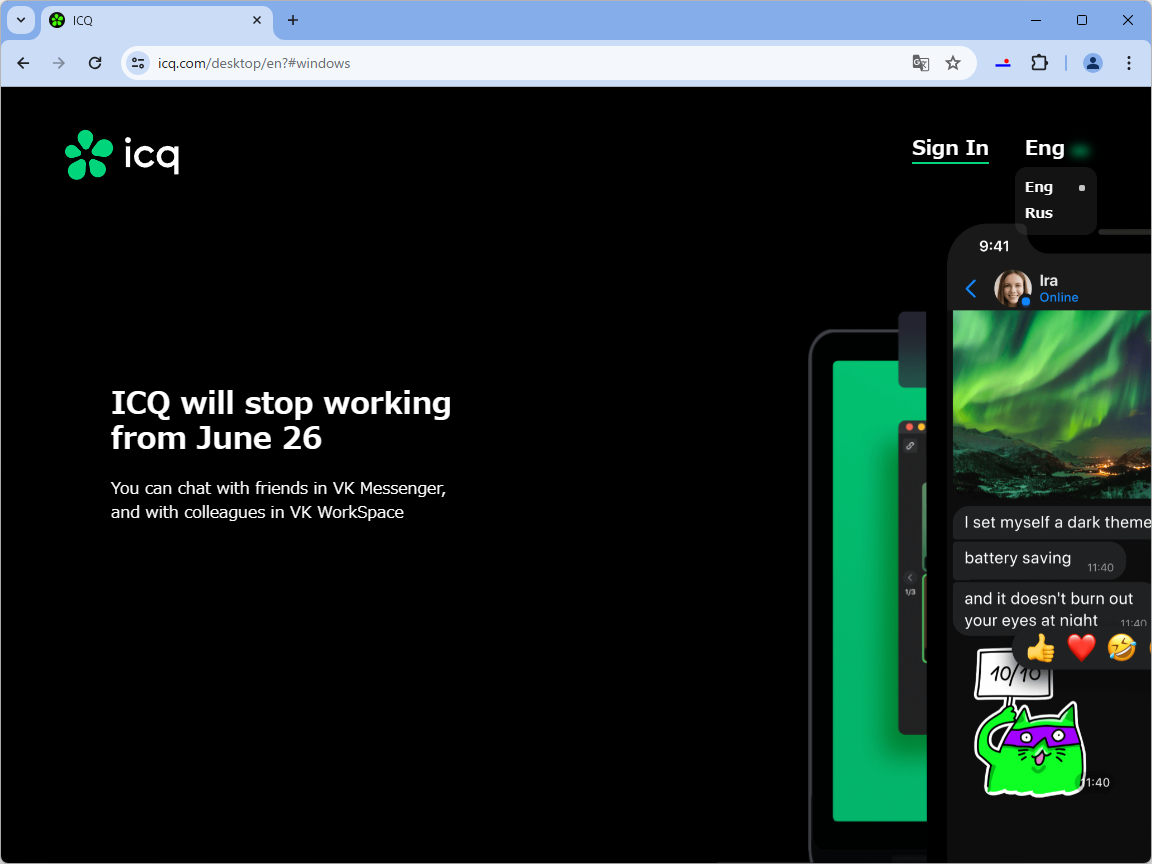Toggle the thumbs up reaction on the message
The height and width of the screenshot is (864, 1152).
tap(1039, 648)
